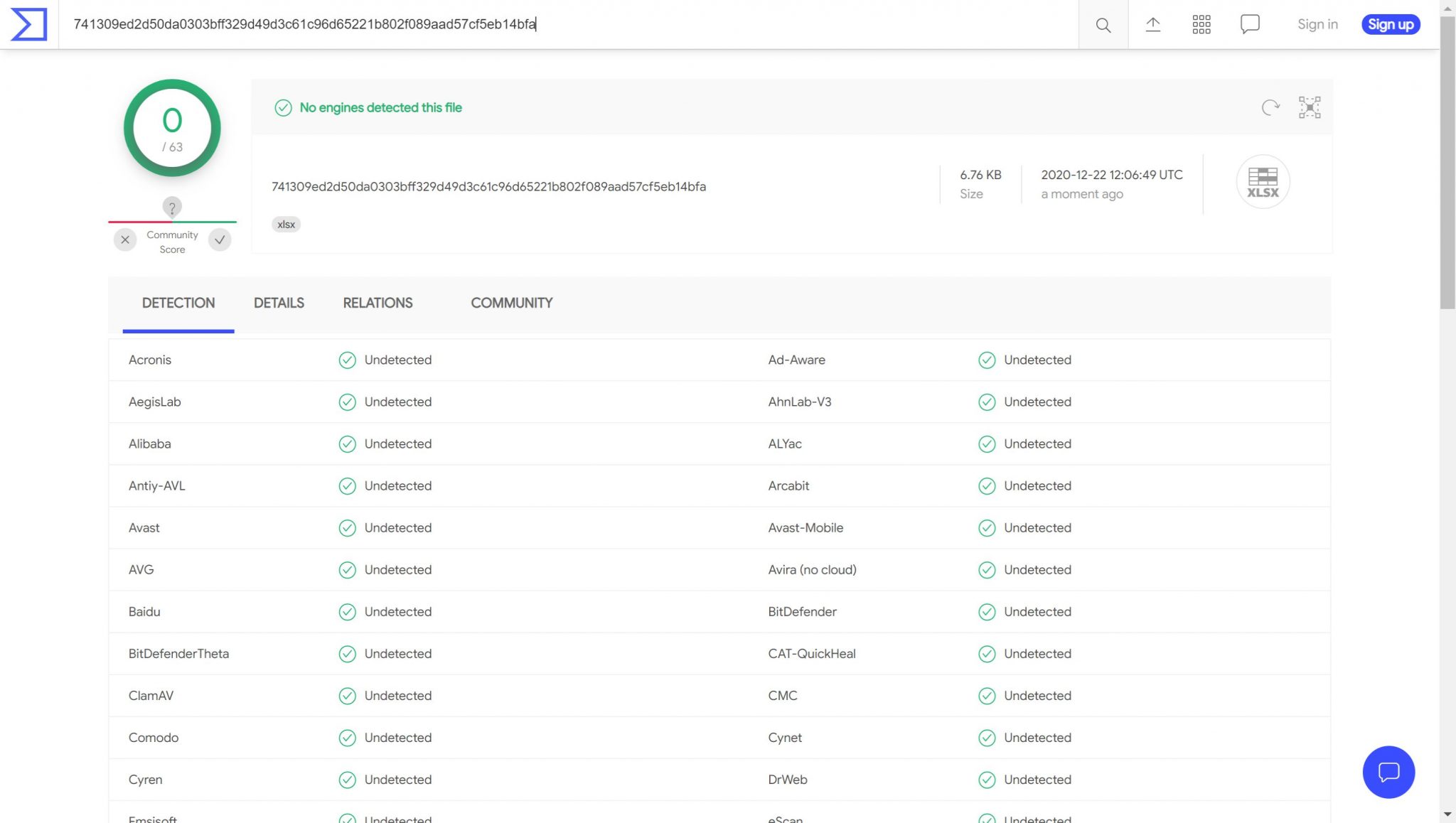
Task: Click the CMC engine name
Action: point(782,695)
